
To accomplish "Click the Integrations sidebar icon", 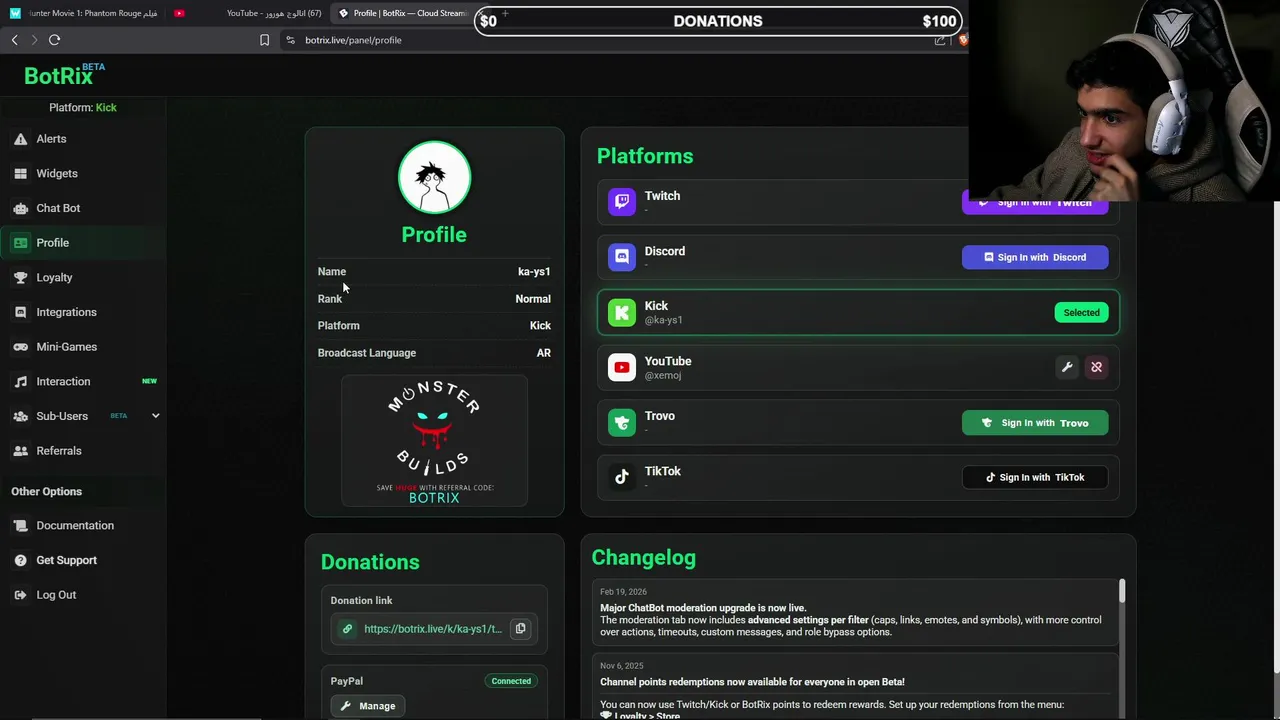I will point(20,312).
